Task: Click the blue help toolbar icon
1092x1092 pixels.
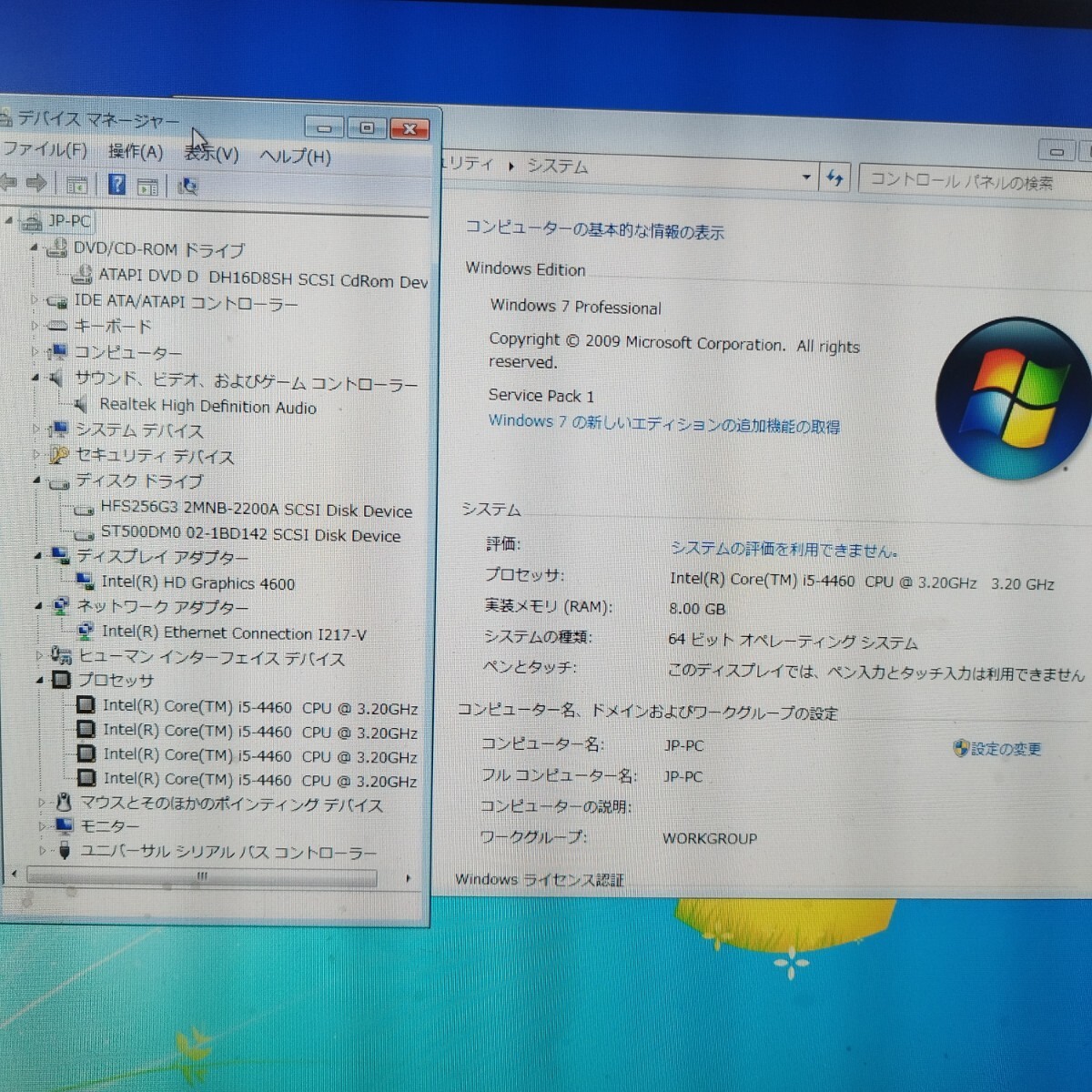Action: pos(116,185)
